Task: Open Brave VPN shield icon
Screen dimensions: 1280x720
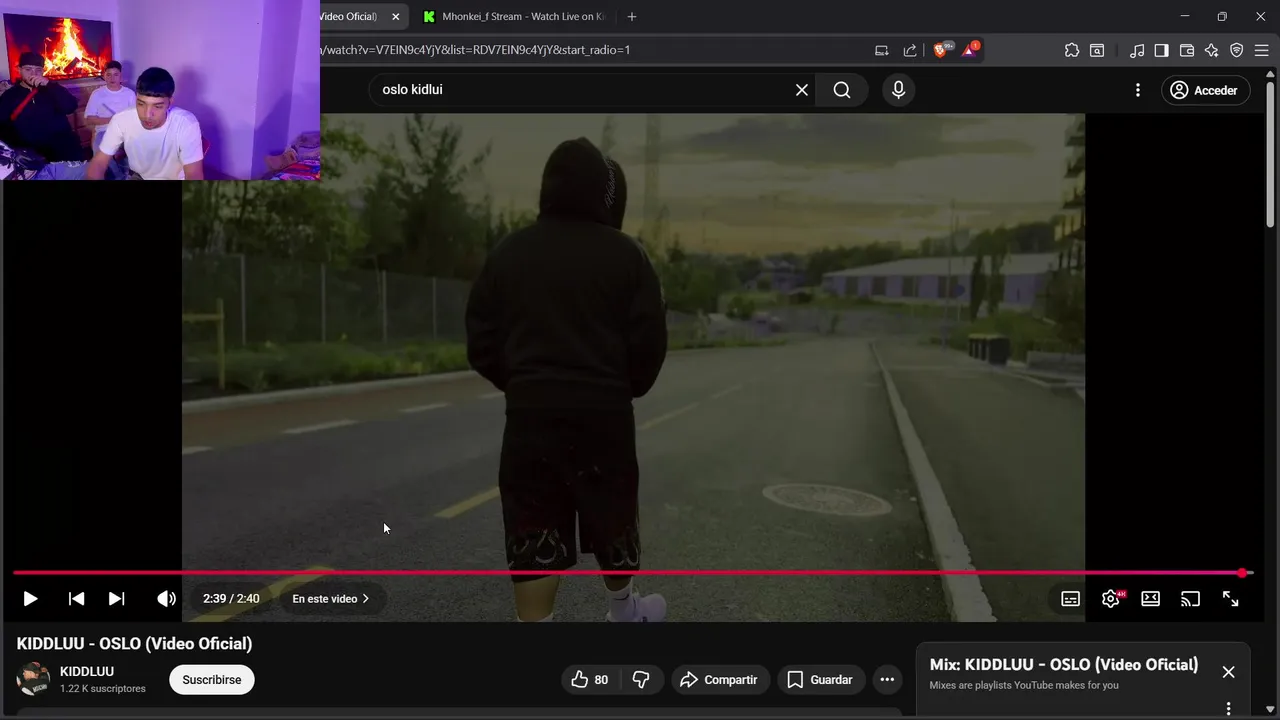Action: click(x=1236, y=50)
